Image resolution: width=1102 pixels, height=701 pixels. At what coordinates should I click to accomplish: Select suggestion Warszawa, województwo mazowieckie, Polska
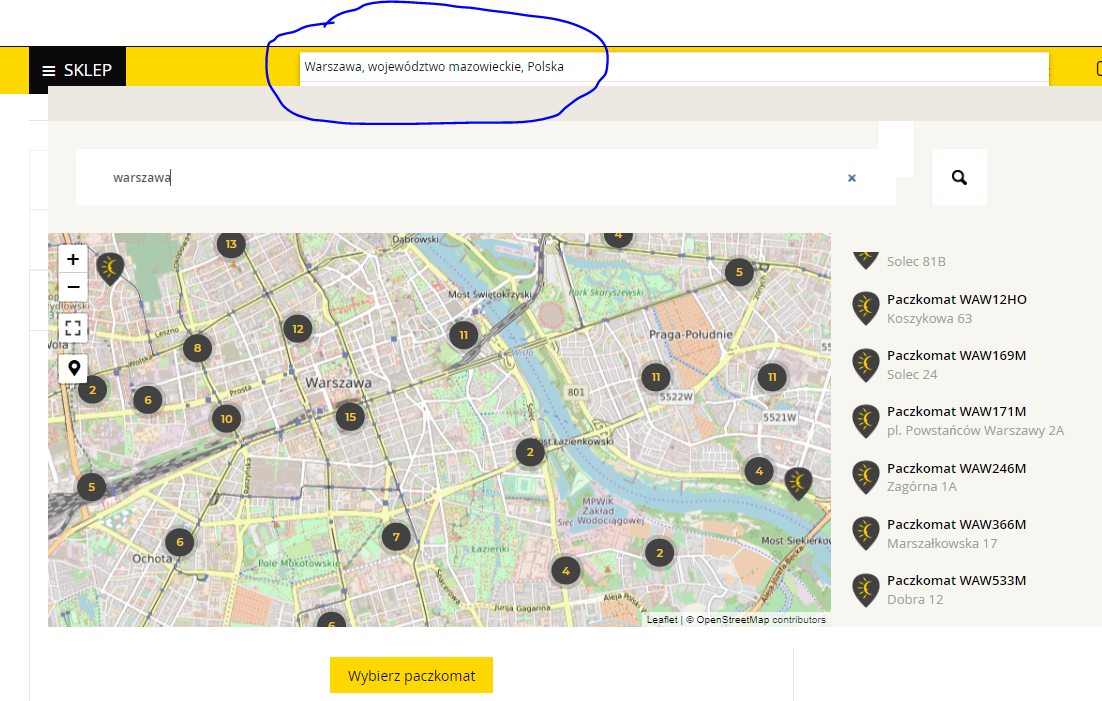434,67
